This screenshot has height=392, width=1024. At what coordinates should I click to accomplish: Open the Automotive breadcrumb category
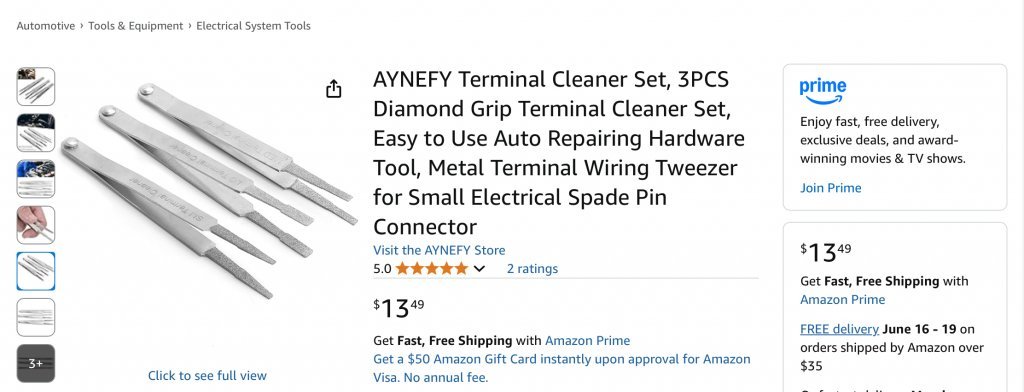pyautogui.click(x=46, y=26)
